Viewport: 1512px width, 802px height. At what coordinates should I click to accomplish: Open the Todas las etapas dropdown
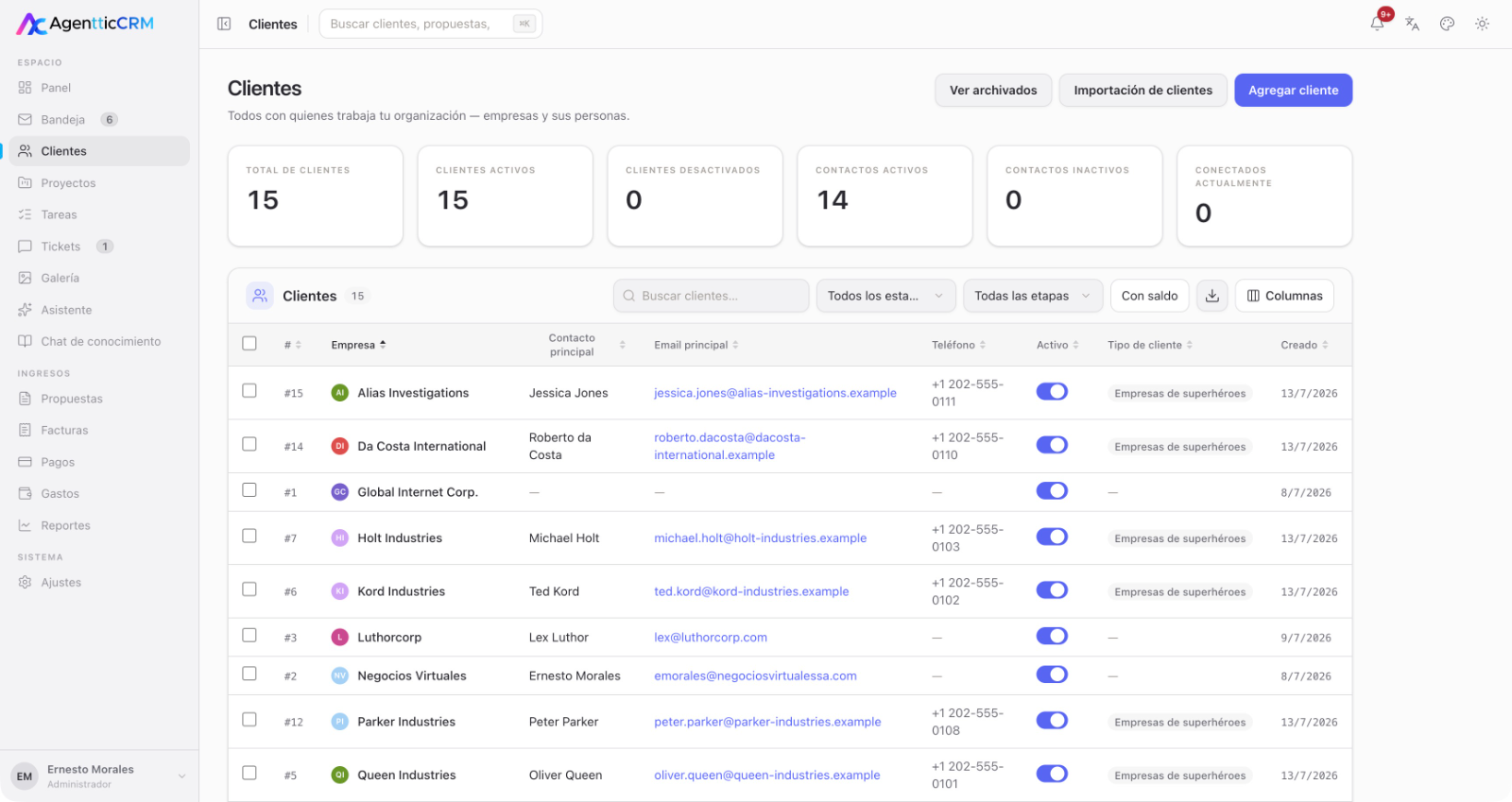coord(1033,296)
